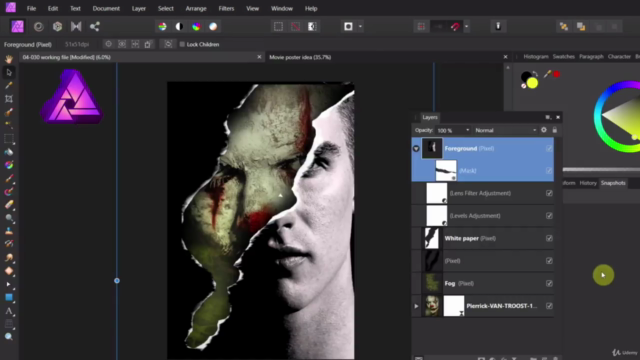The image size is (640, 360).
Task: Hide the Pierrick-VAN-TROOST layer
Action: [x=549, y=306]
